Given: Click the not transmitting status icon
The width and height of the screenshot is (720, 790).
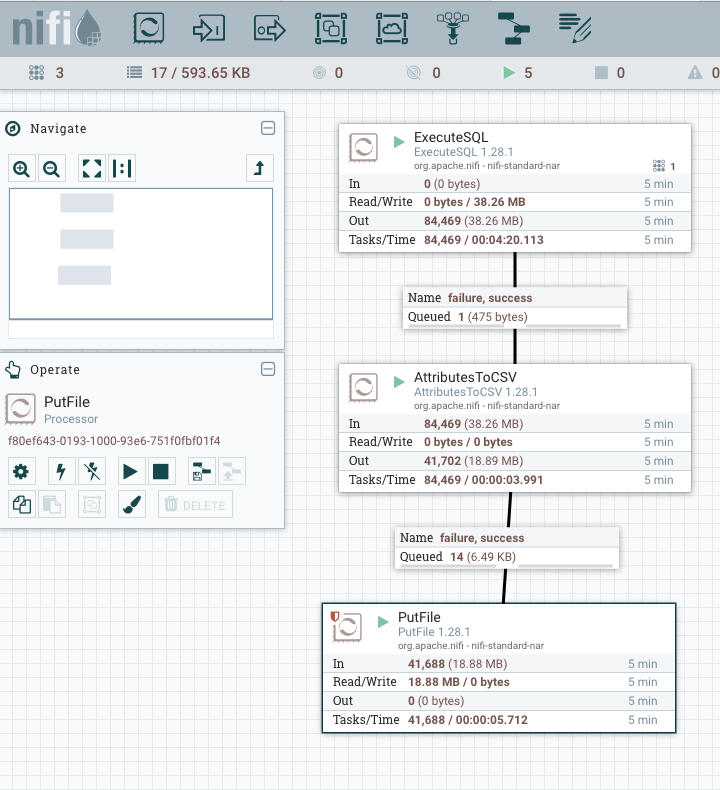Looking at the screenshot, I should pyautogui.click(x=413, y=73).
